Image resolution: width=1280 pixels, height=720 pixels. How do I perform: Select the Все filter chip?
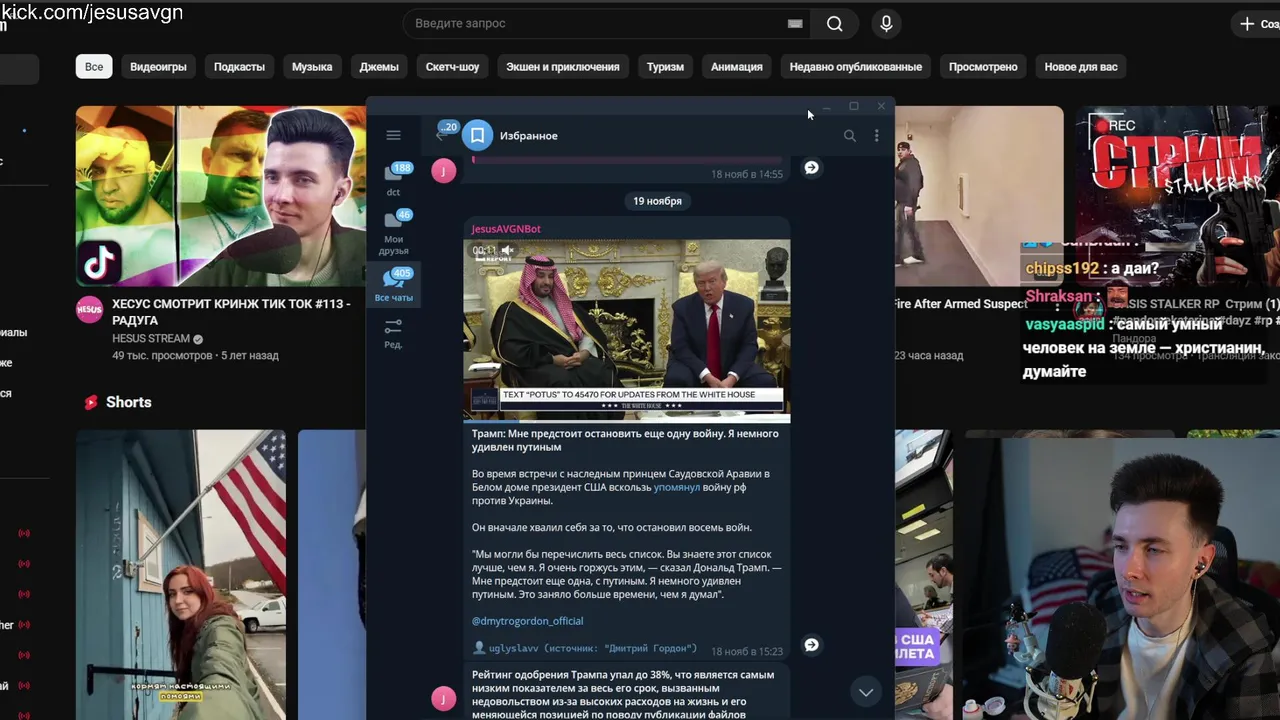coord(94,67)
